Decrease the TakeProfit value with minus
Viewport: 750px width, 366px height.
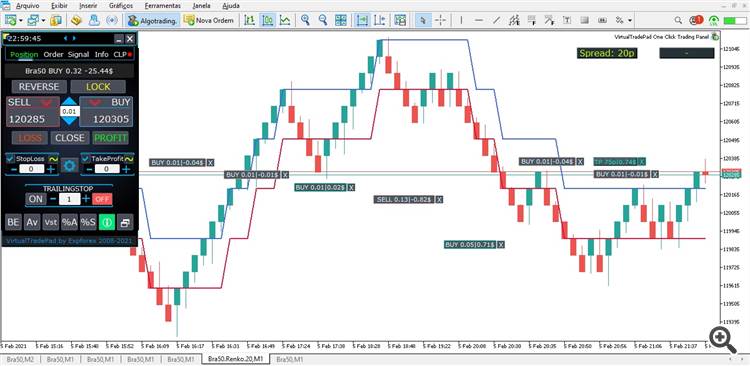[x=88, y=169]
